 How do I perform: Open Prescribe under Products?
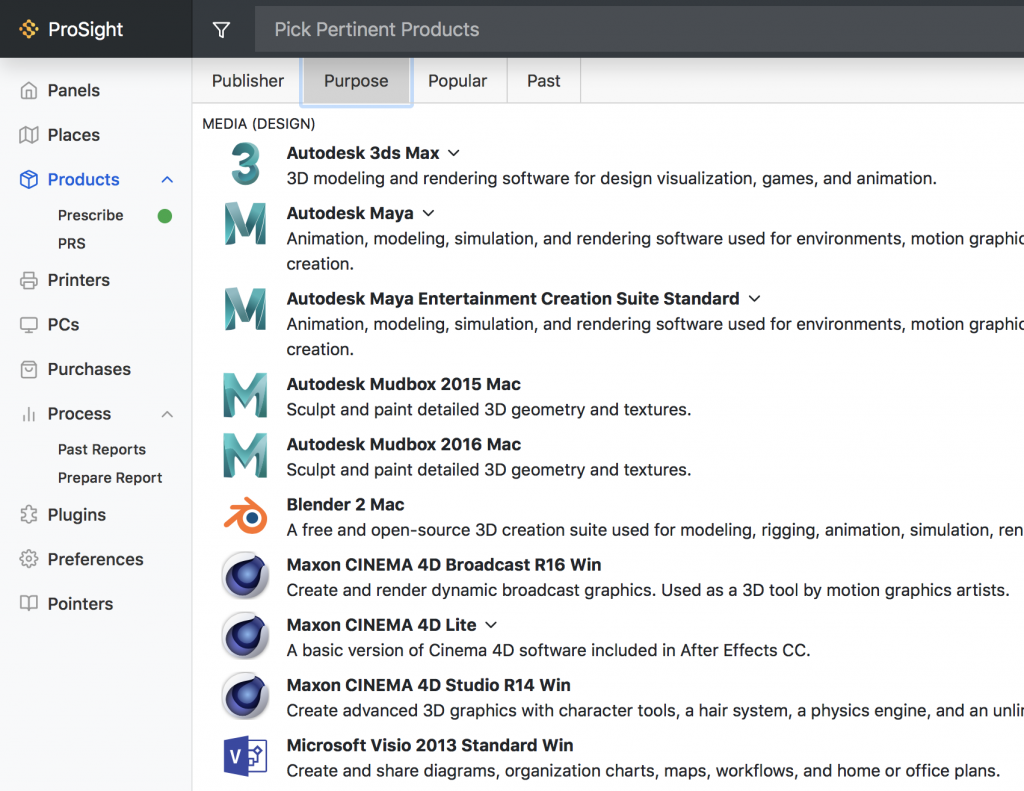pyautogui.click(x=91, y=216)
